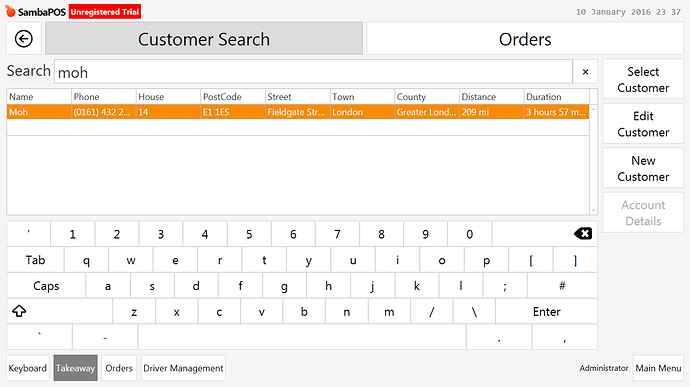The width and height of the screenshot is (690, 387).
Task: Open Driver Management
Action: 183,368
